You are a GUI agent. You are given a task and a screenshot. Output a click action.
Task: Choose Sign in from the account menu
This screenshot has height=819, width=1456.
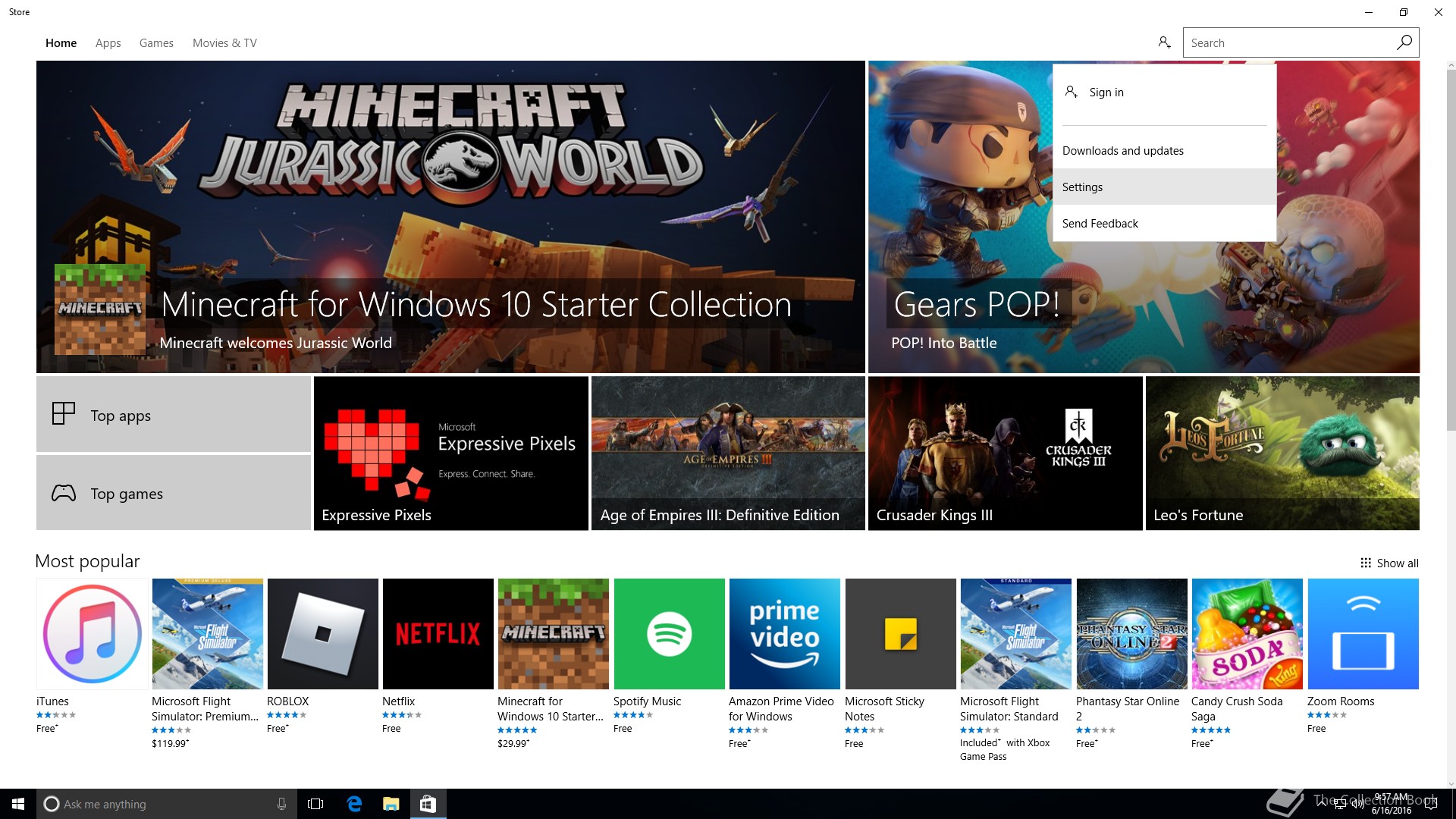coord(1164,93)
